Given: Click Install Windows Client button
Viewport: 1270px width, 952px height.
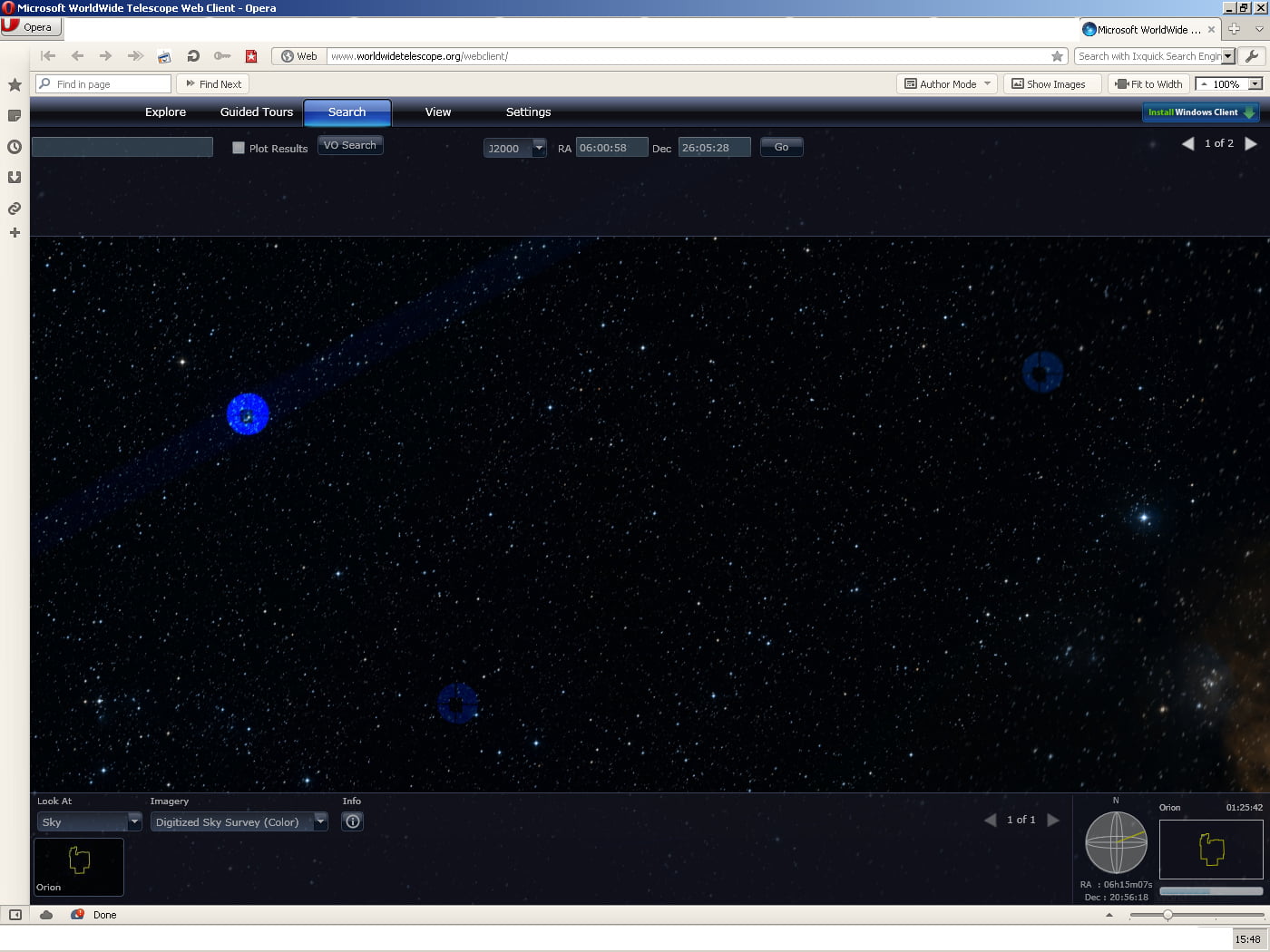Looking at the screenshot, I should (x=1201, y=112).
